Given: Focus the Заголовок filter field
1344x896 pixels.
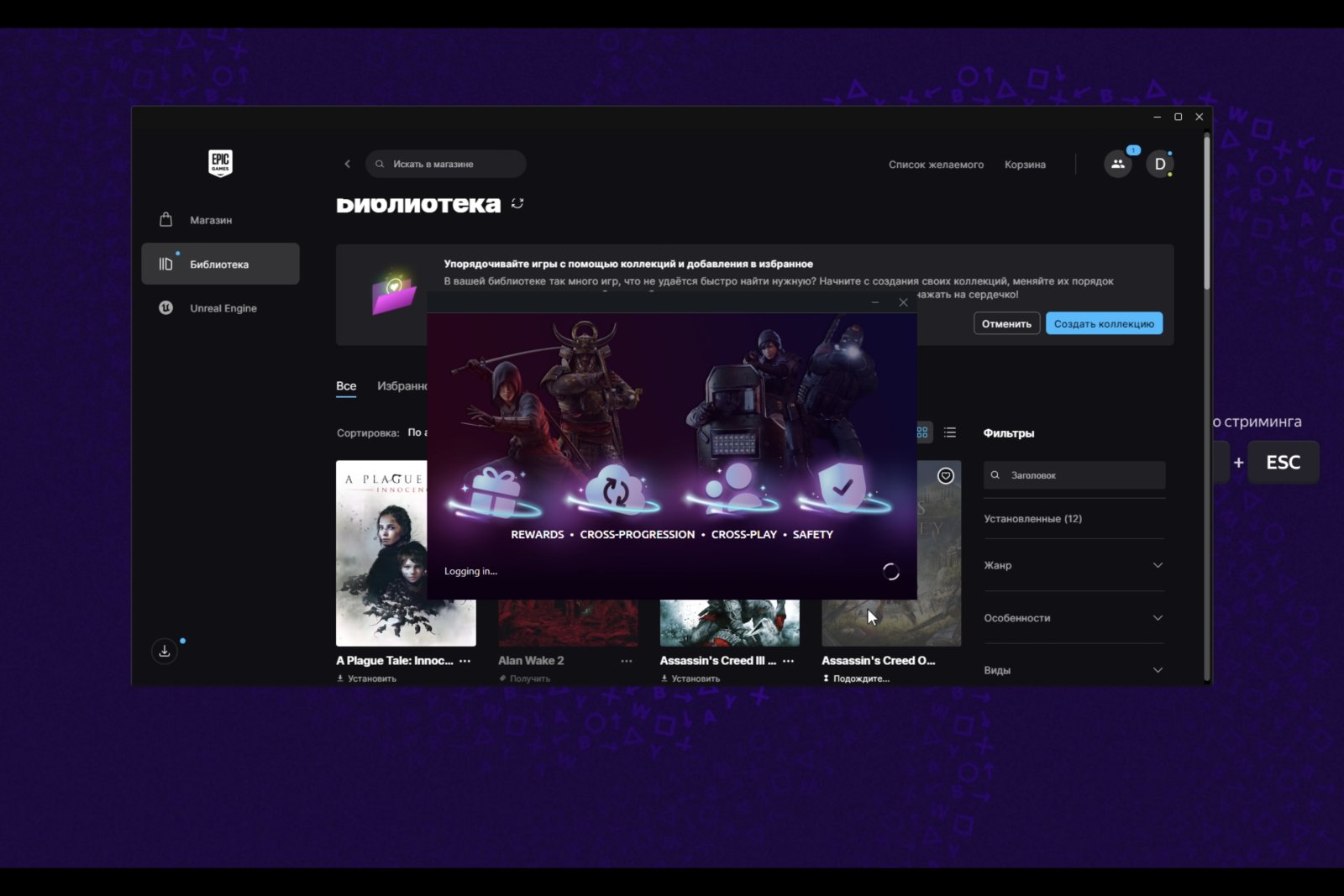Looking at the screenshot, I should click(1074, 475).
